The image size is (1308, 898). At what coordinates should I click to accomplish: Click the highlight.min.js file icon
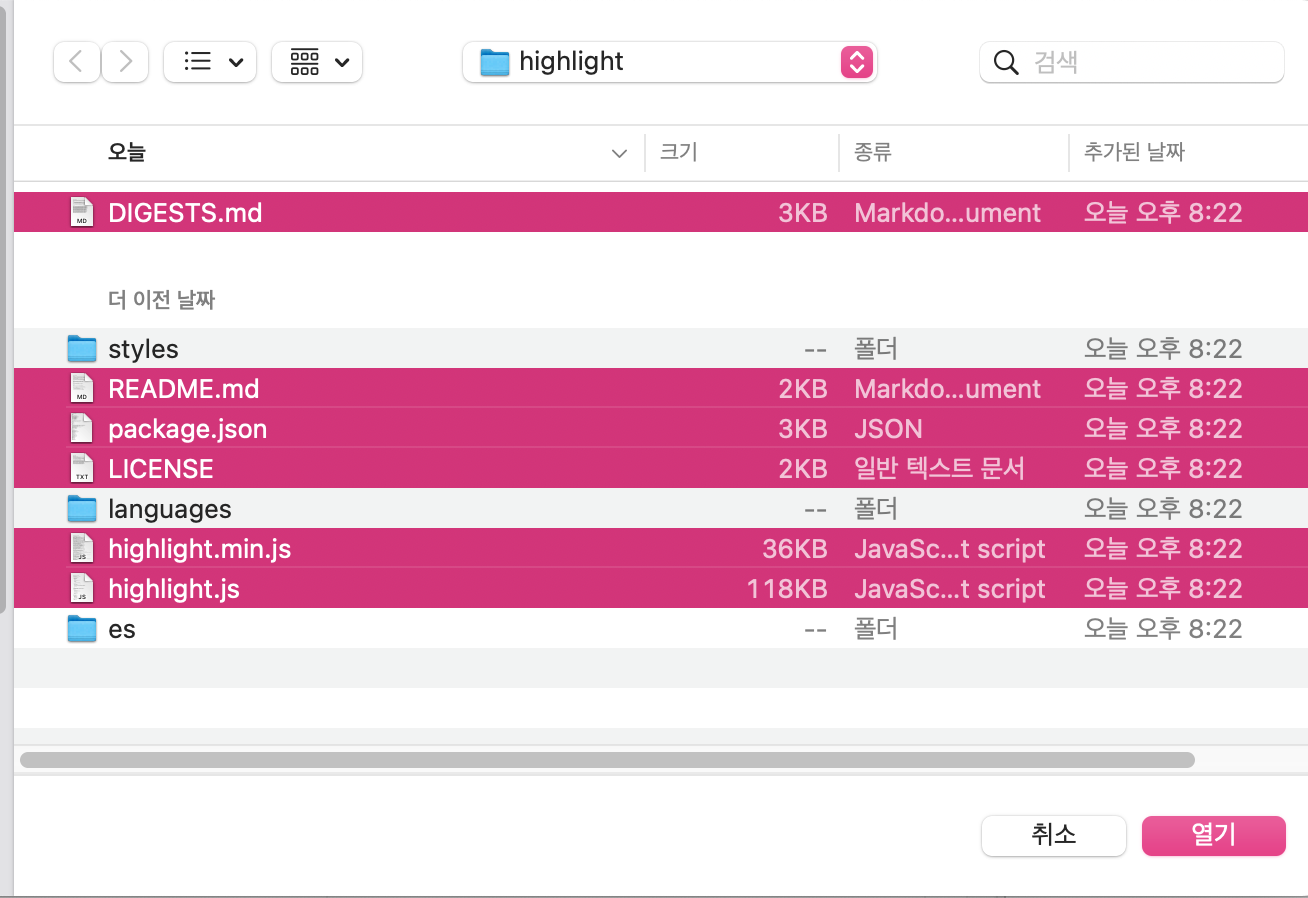click(82, 548)
